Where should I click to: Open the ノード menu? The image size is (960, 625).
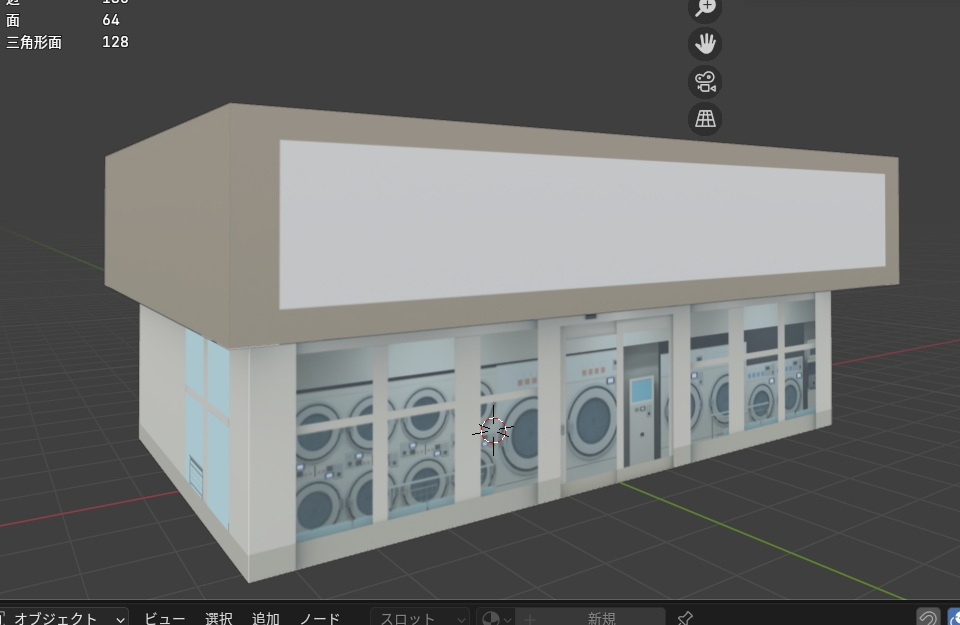tap(320, 618)
